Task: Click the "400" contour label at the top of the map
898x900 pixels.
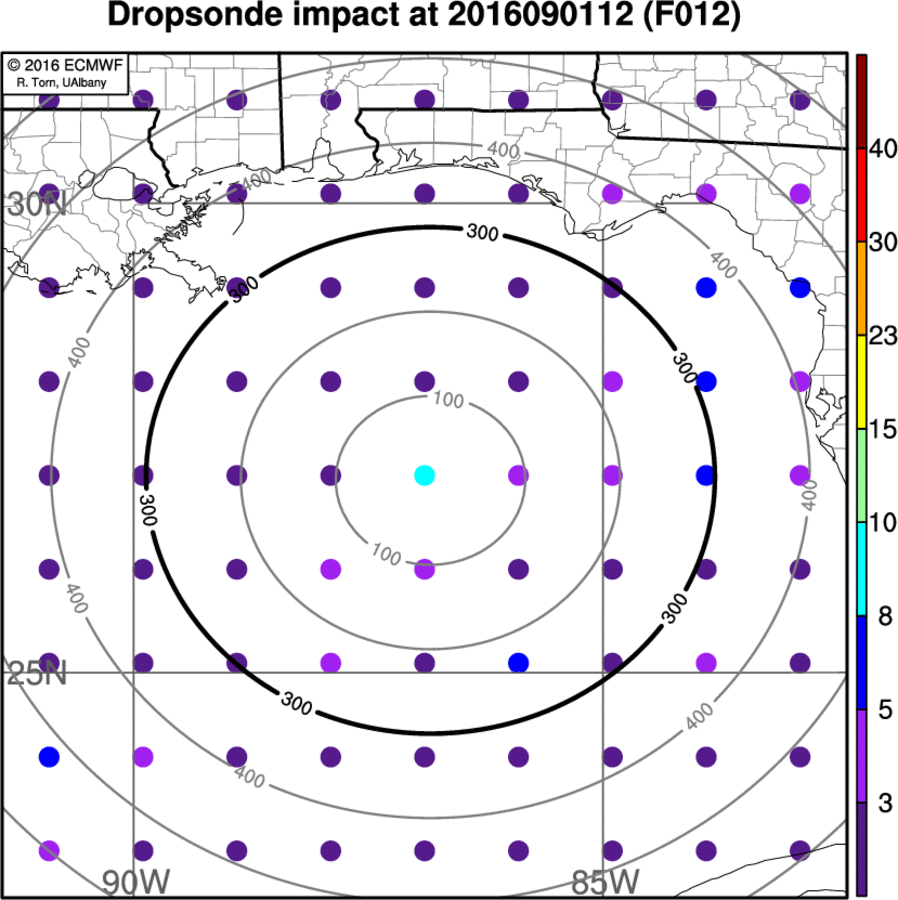Action: 503,150
